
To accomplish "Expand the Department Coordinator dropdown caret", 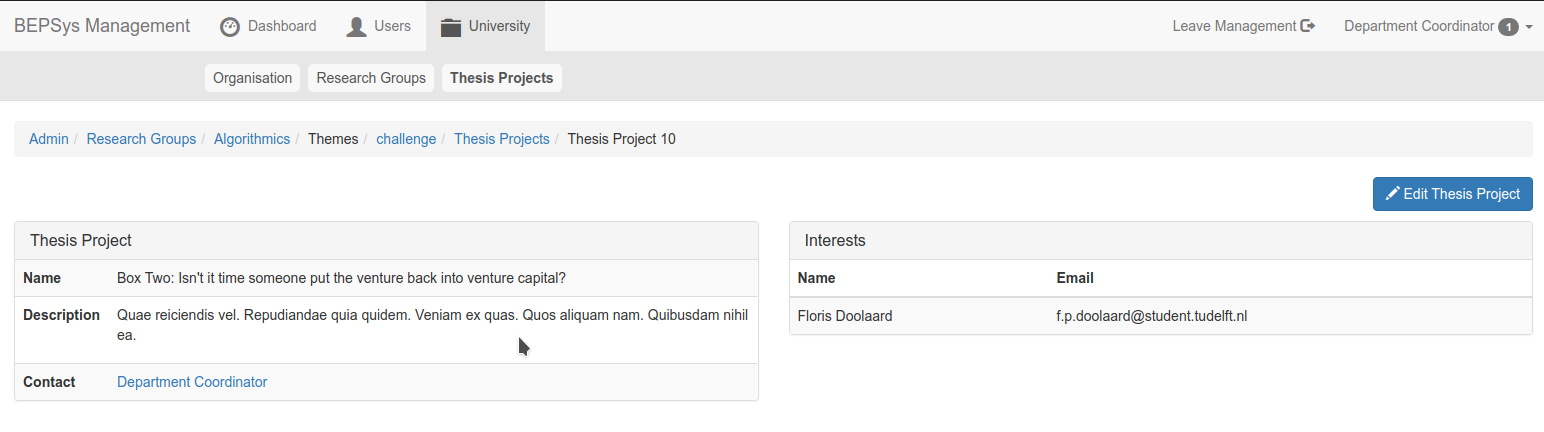I will (1529, 28).
